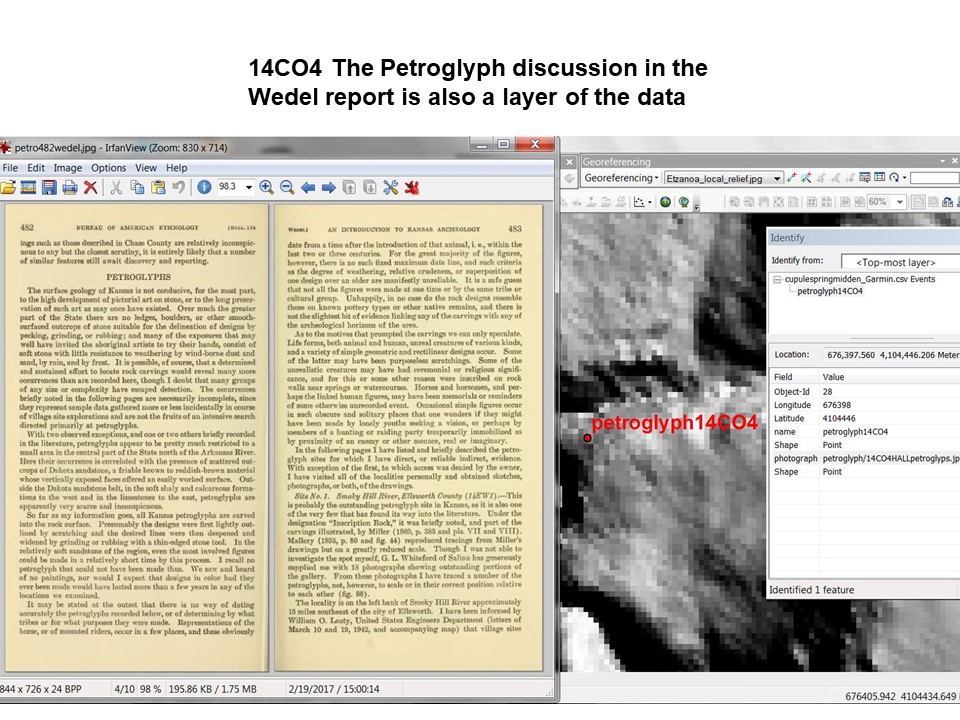Click the Save floppy disk icon
960x720 pixels.
[49, 187]
